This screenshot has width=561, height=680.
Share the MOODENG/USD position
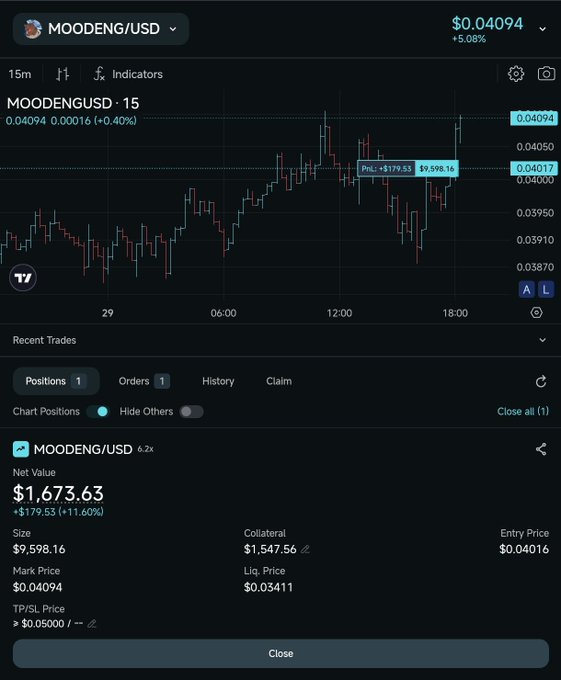tap(541, 449)
